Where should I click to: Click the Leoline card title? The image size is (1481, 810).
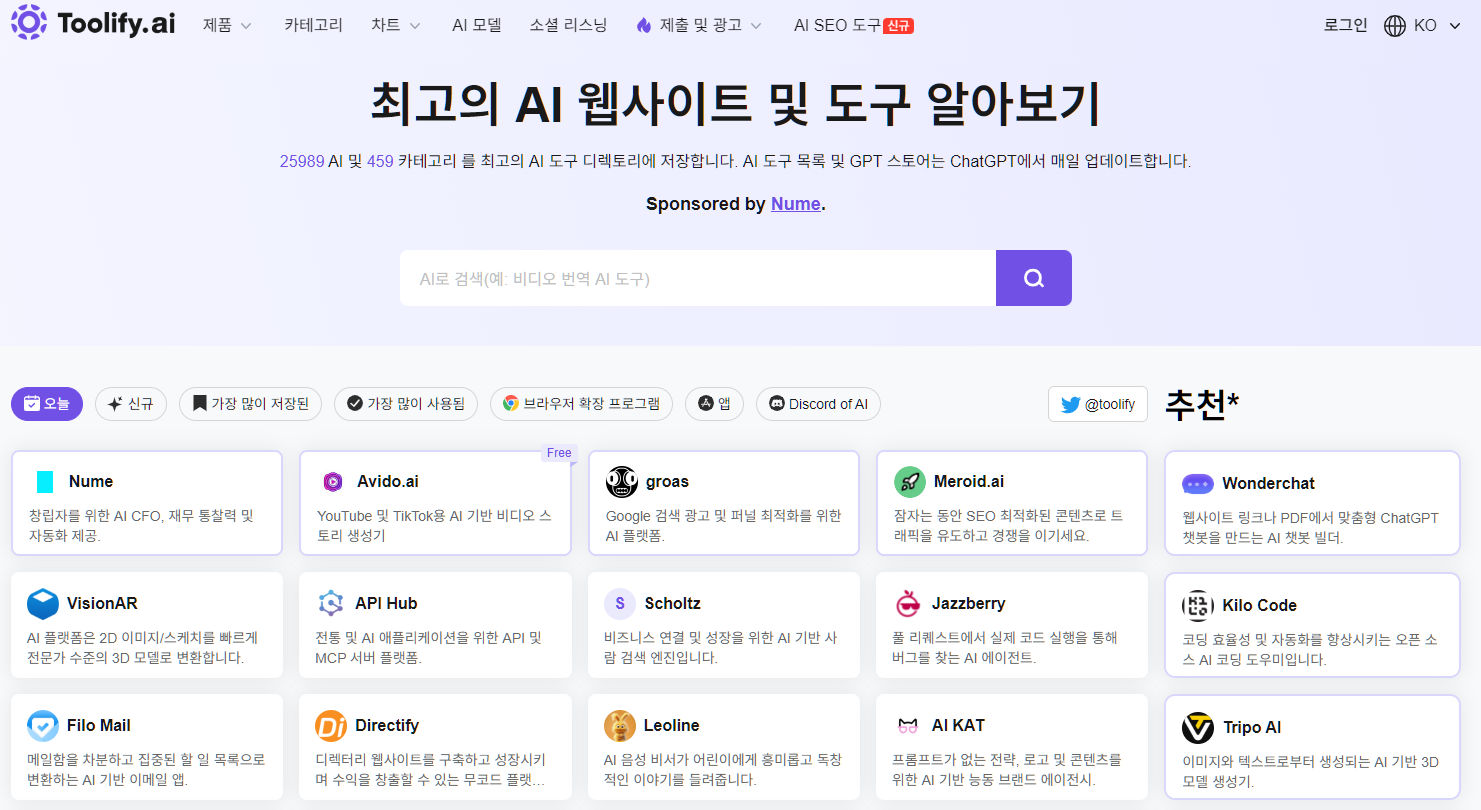pos(672,726)
